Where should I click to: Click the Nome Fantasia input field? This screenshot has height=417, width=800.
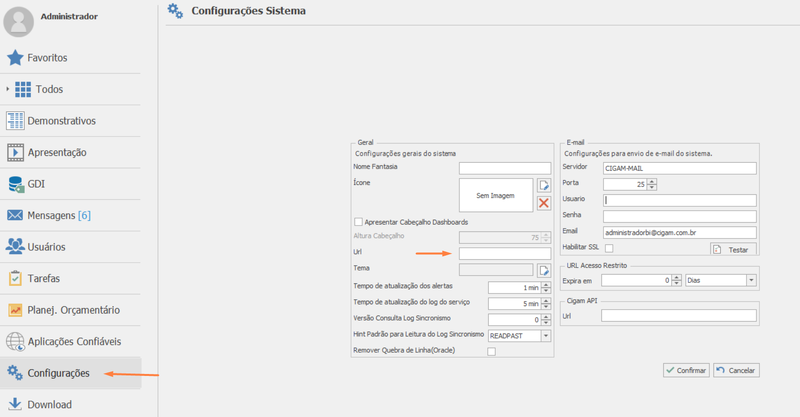tap(505, 168)
